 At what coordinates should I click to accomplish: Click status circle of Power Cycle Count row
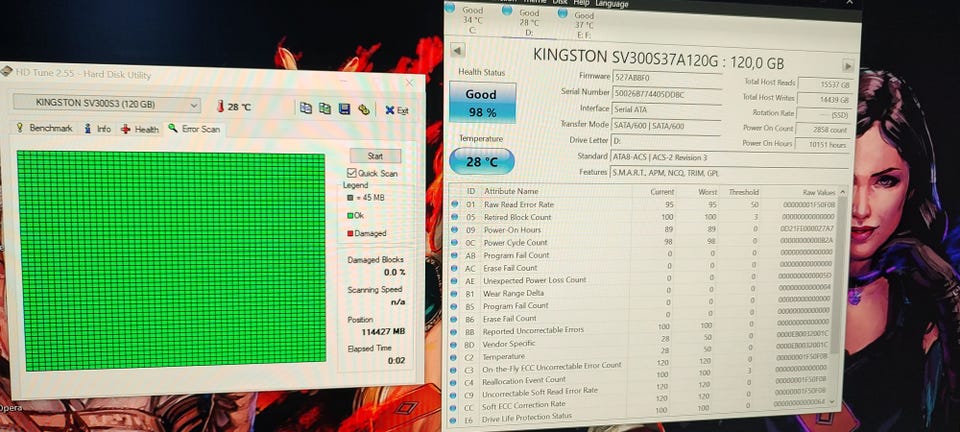click(x=454, y=242)
